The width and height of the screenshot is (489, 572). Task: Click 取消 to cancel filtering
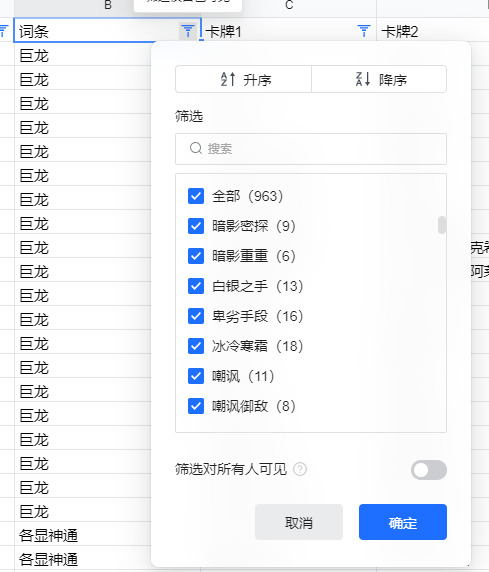299,522
